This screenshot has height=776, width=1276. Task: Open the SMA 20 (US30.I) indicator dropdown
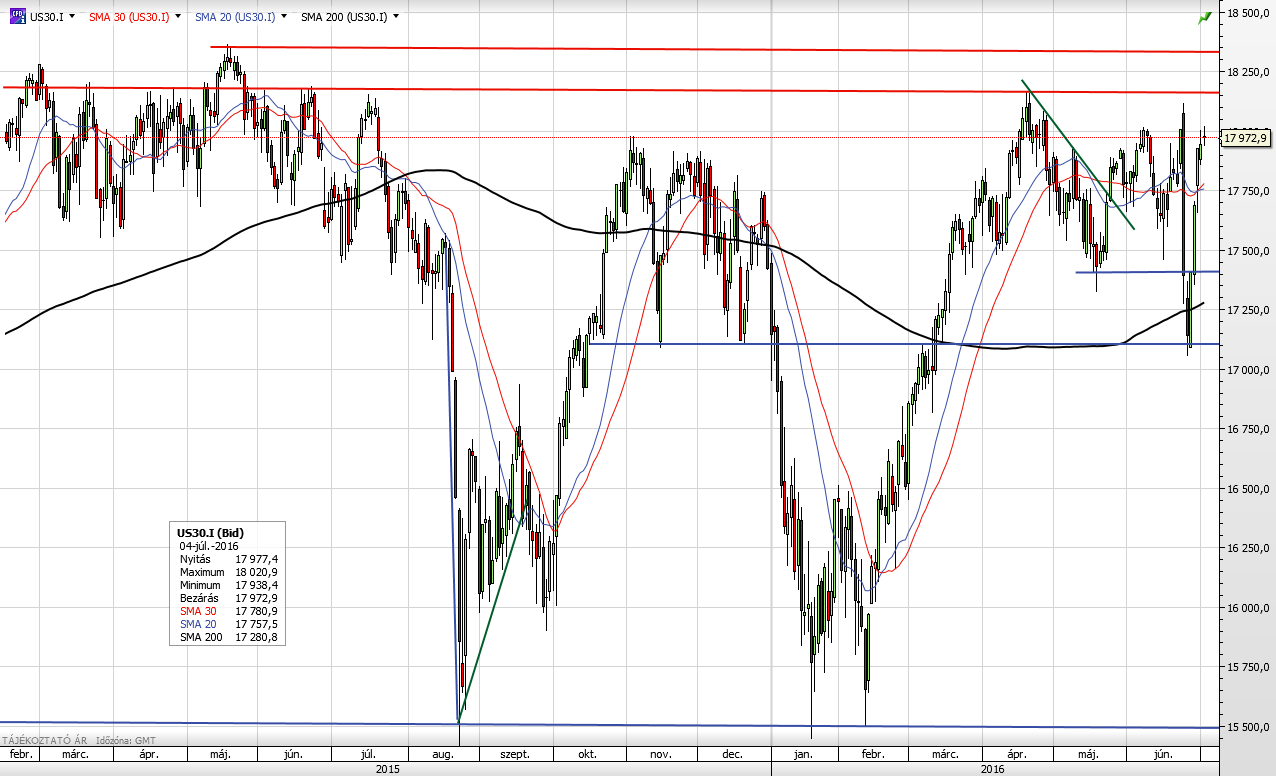click(x=285, y=17)
